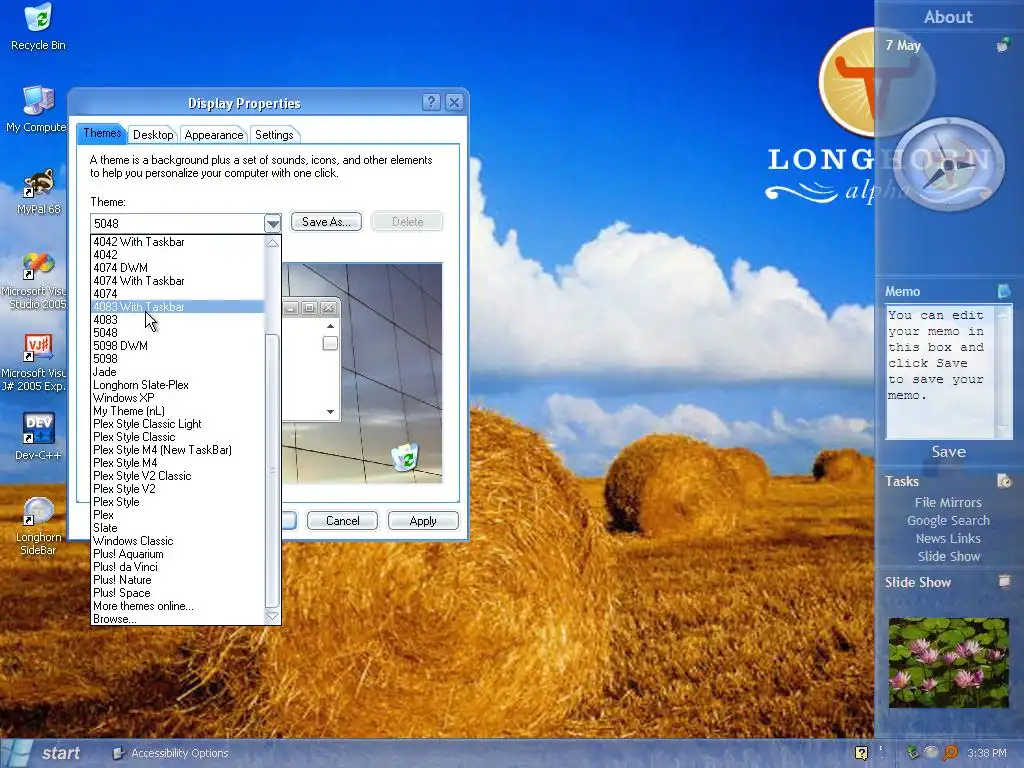Open News Links task link
This screenshot has height=768, width=1024.
click(948, 538)
